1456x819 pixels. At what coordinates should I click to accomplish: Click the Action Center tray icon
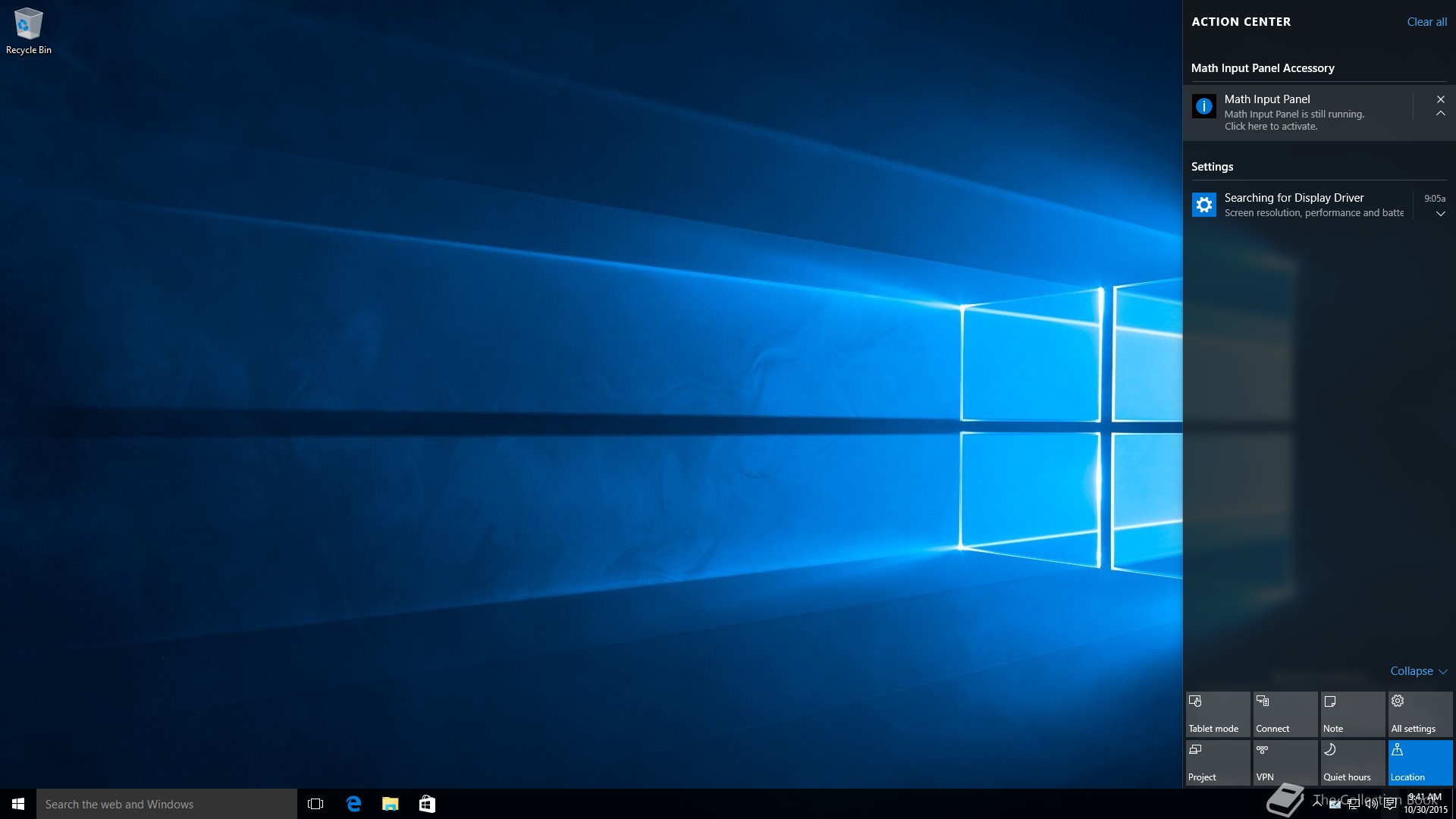(1390, 804)
